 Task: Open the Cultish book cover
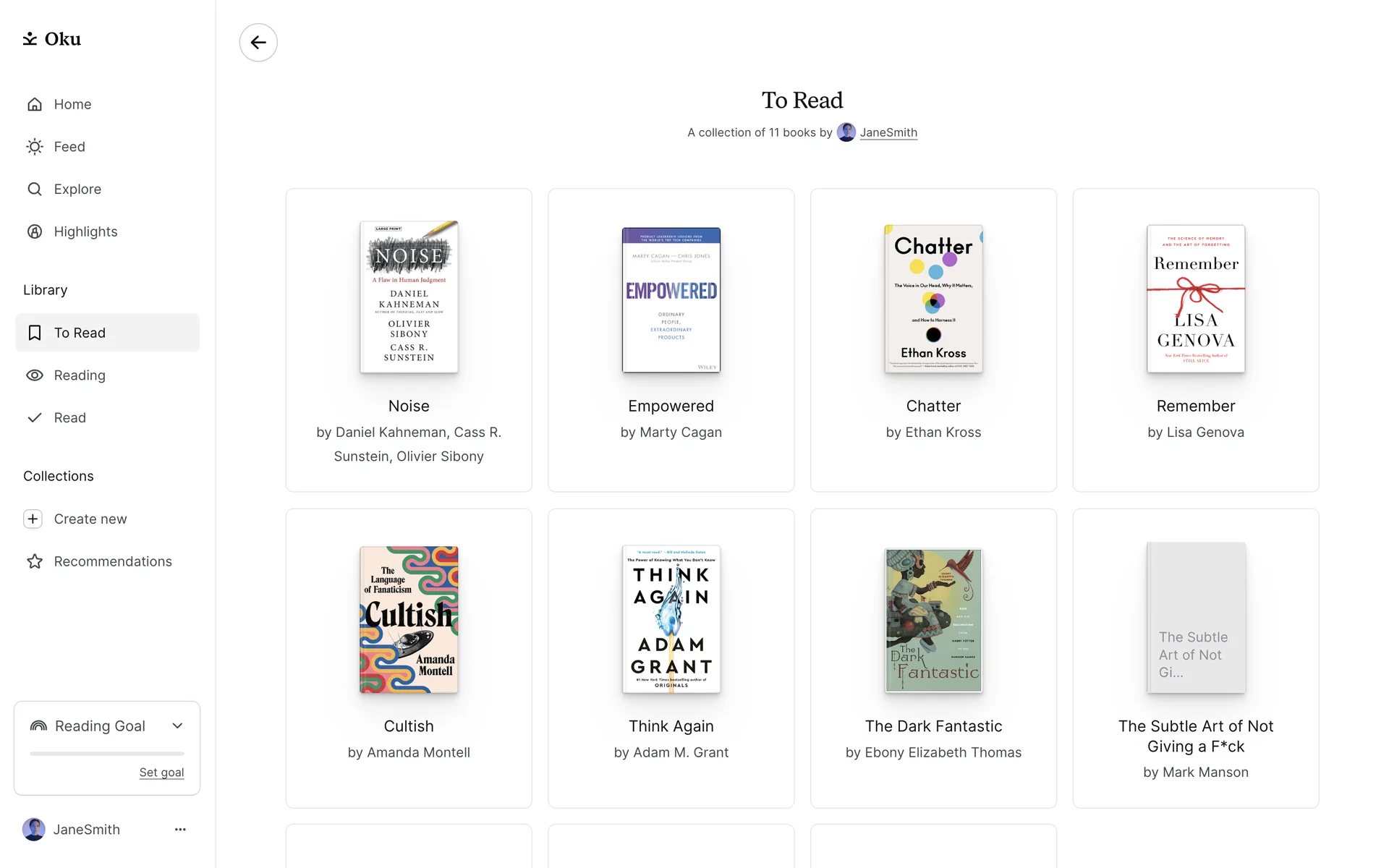pyautogui.click(x=409, y=620)
